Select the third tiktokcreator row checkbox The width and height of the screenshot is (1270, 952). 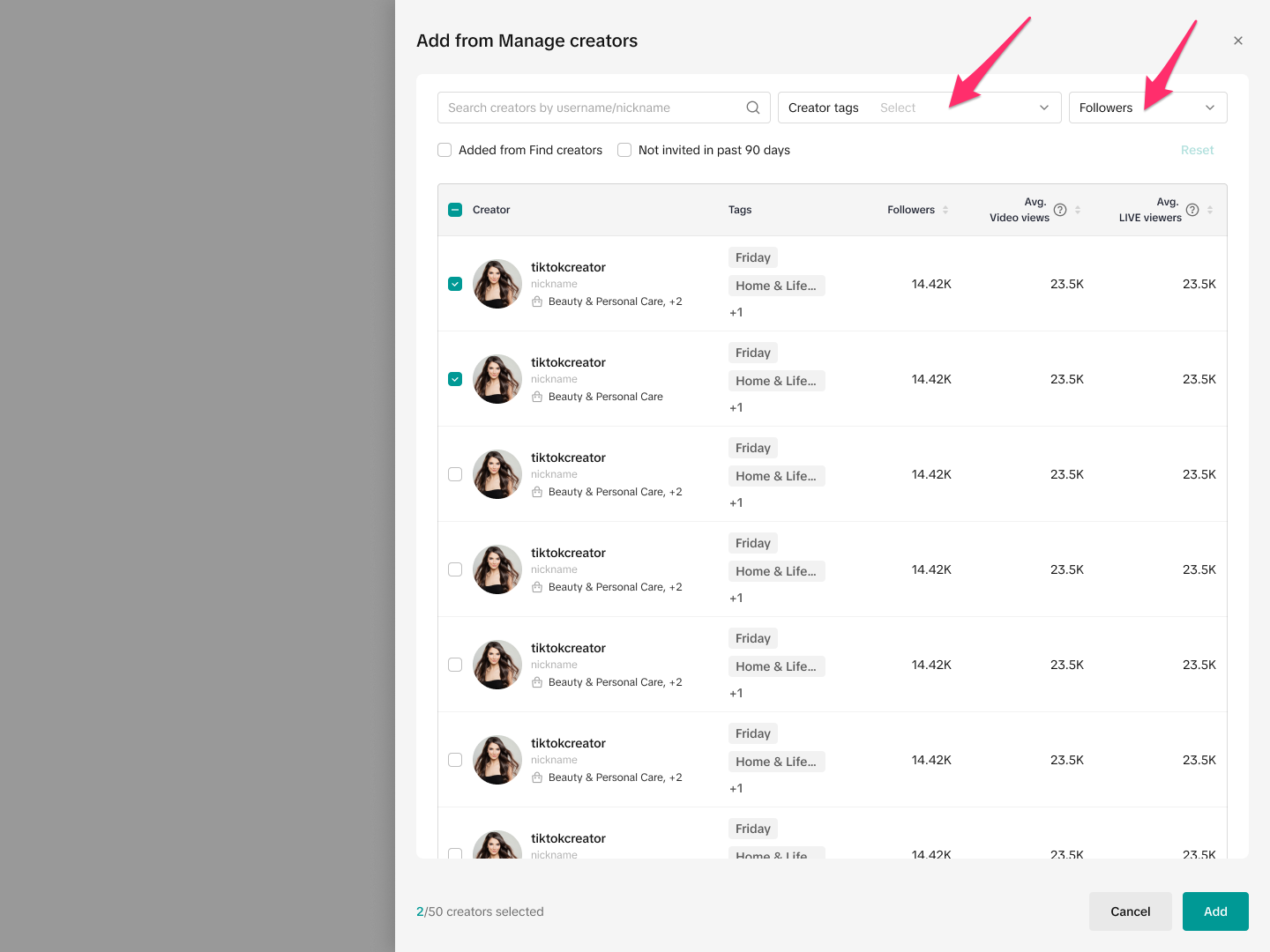(x=455, y=474)
